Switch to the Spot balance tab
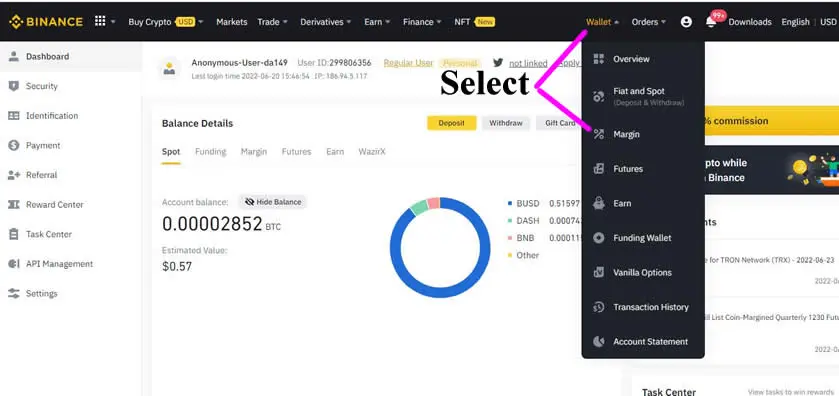The image size is (839, 396). pyautogui.click(x=171, y=152)
